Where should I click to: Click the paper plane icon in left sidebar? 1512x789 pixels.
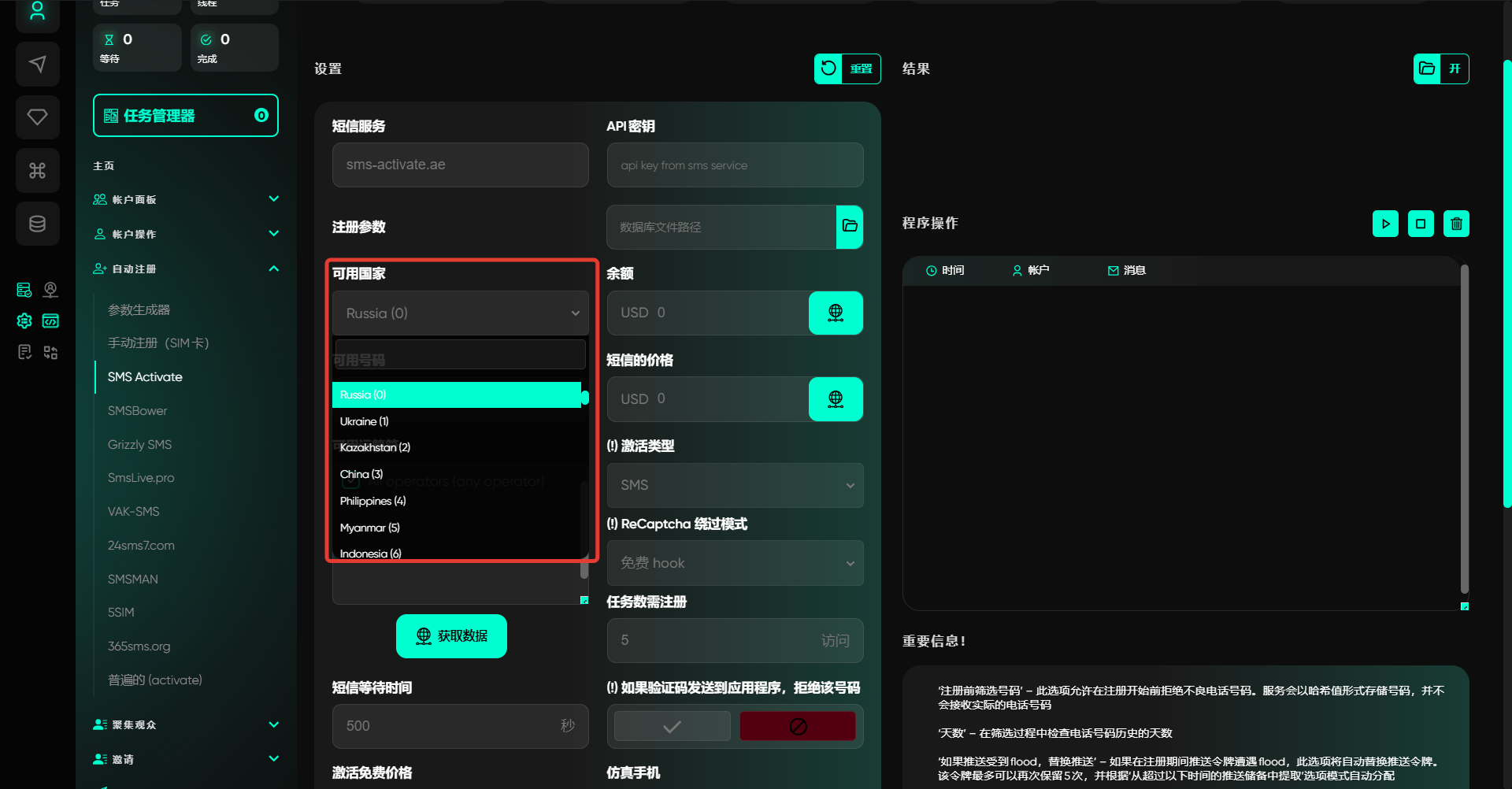pos(37,64)
